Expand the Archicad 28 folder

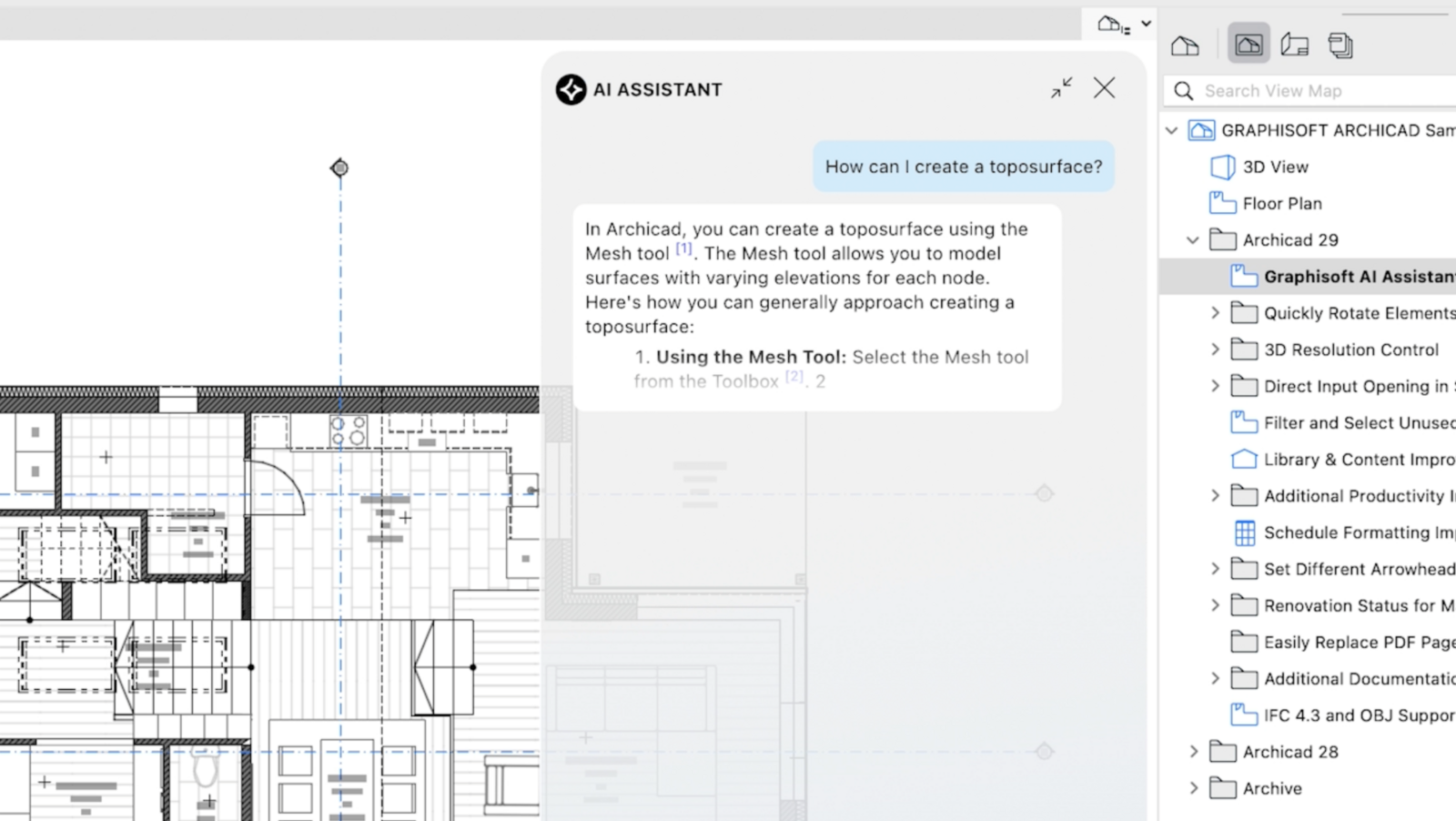[1194, 752]
